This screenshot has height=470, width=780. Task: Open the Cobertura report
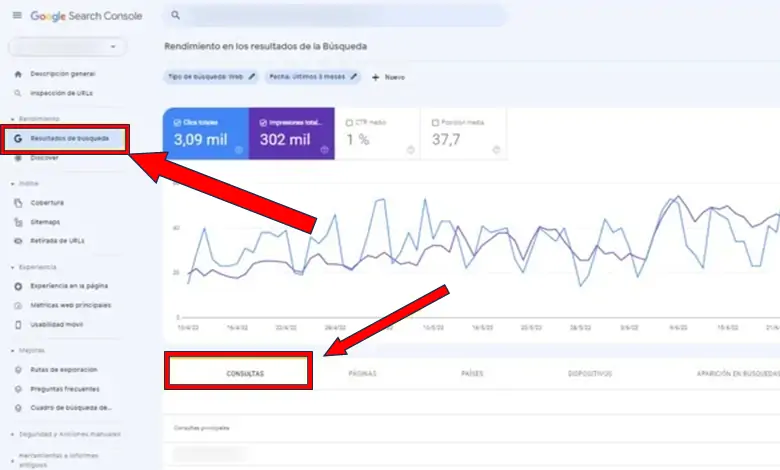click(47, 202)
